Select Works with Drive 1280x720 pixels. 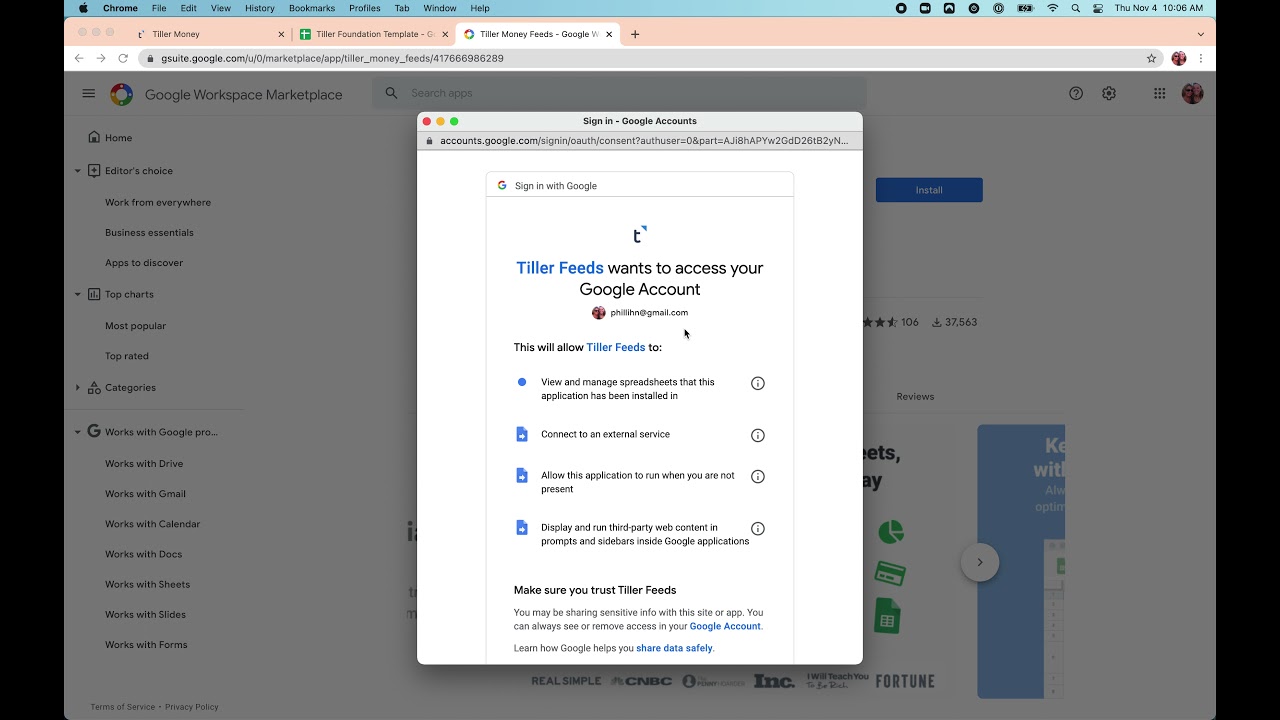(x=144, y=464)
